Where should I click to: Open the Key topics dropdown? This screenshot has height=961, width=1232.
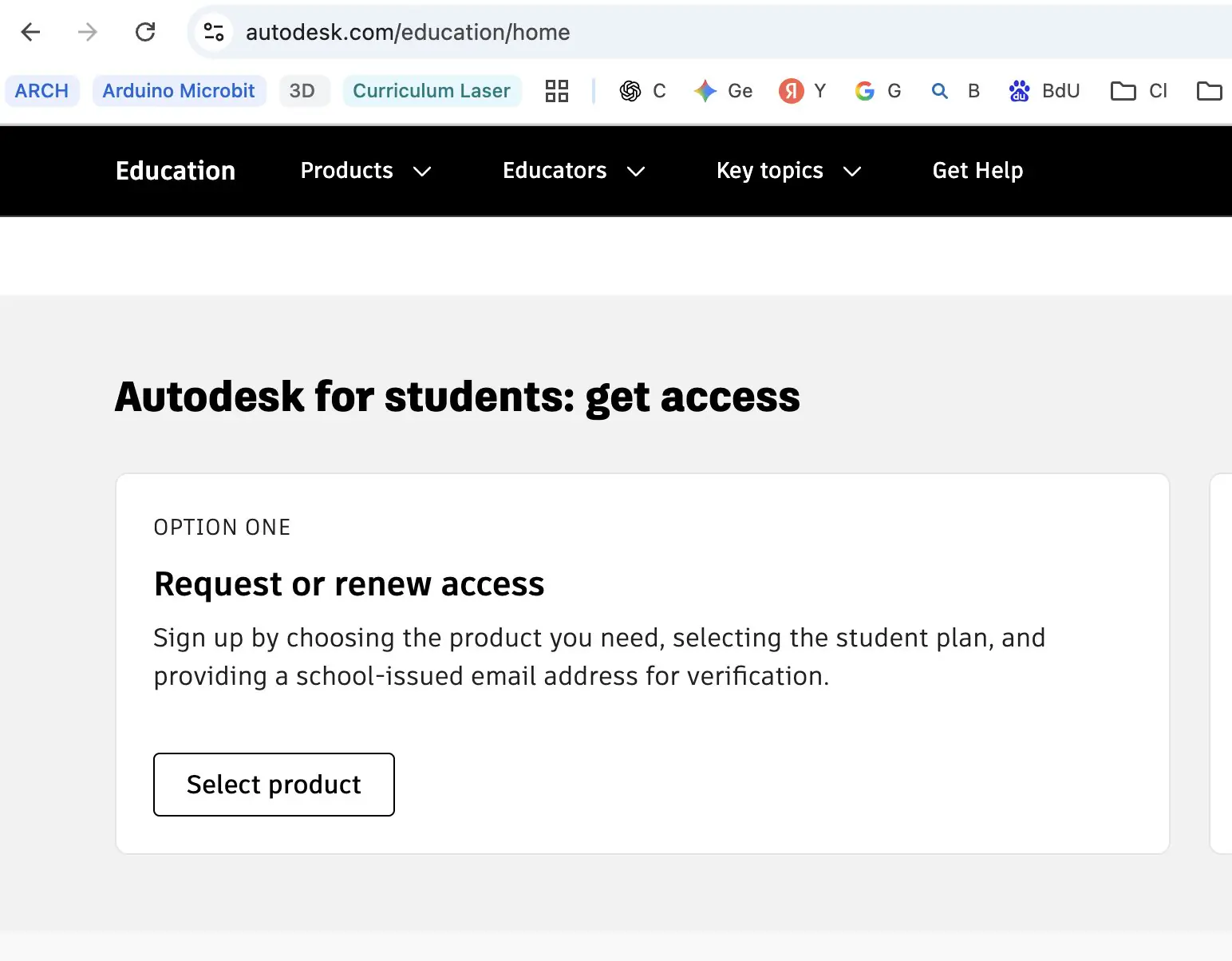point(788,171)
